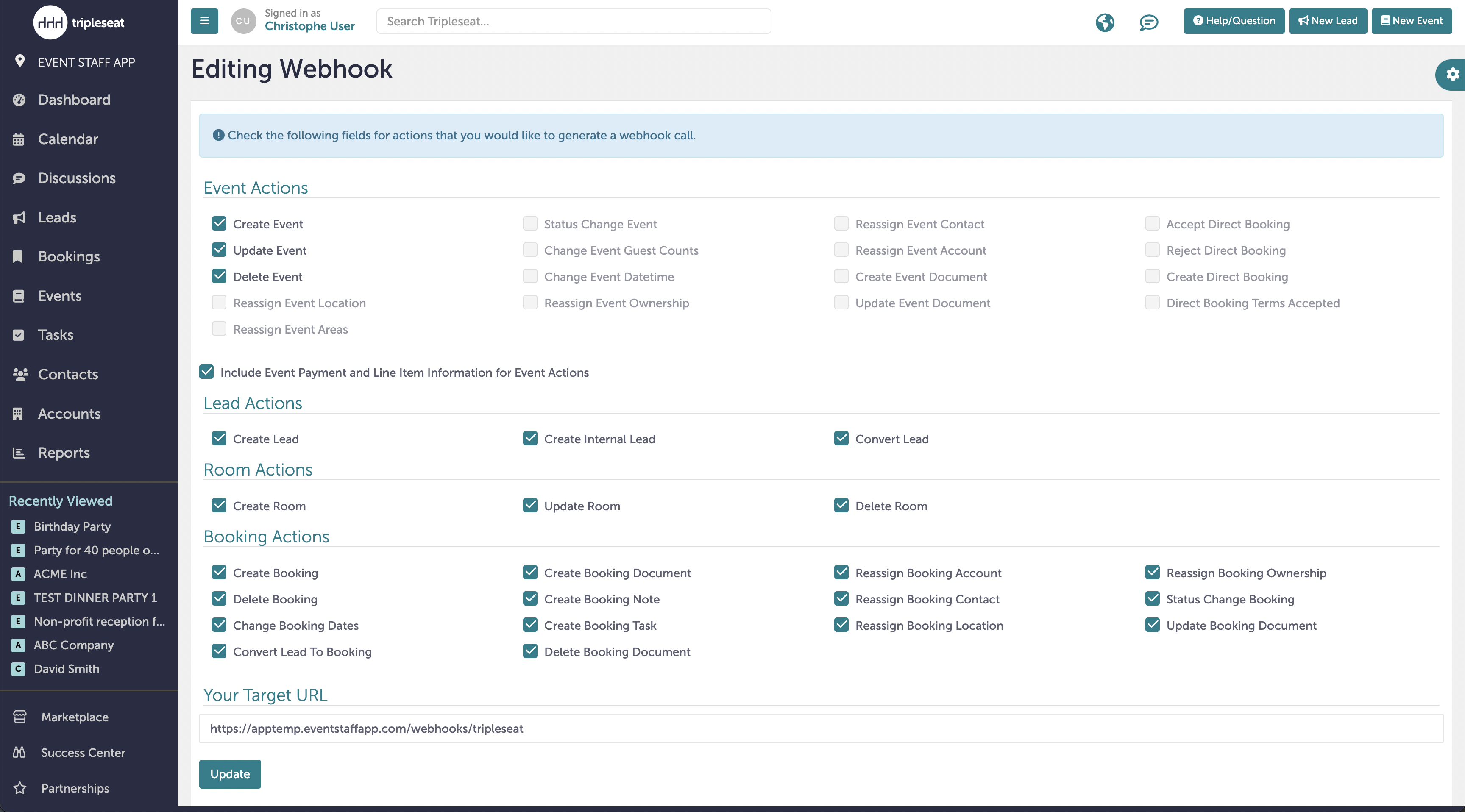The width and height of the screenshot is (1465, 812).
Task: Toggle Include Event Payment and Line Item checkbox
Action: [x=206, y=372]
